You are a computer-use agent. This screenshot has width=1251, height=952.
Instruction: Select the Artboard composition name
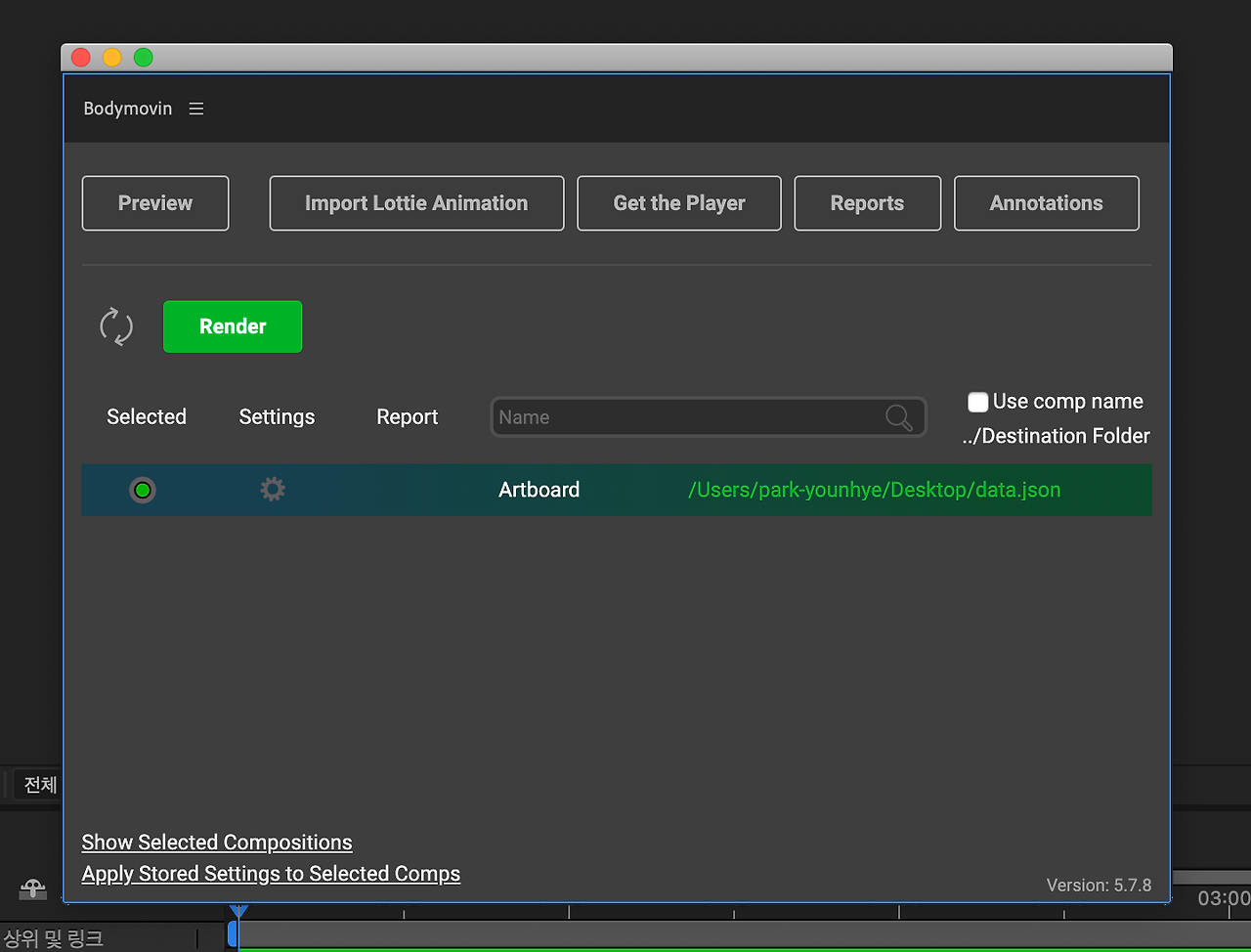pyautogui.click(x=539, y=490)
